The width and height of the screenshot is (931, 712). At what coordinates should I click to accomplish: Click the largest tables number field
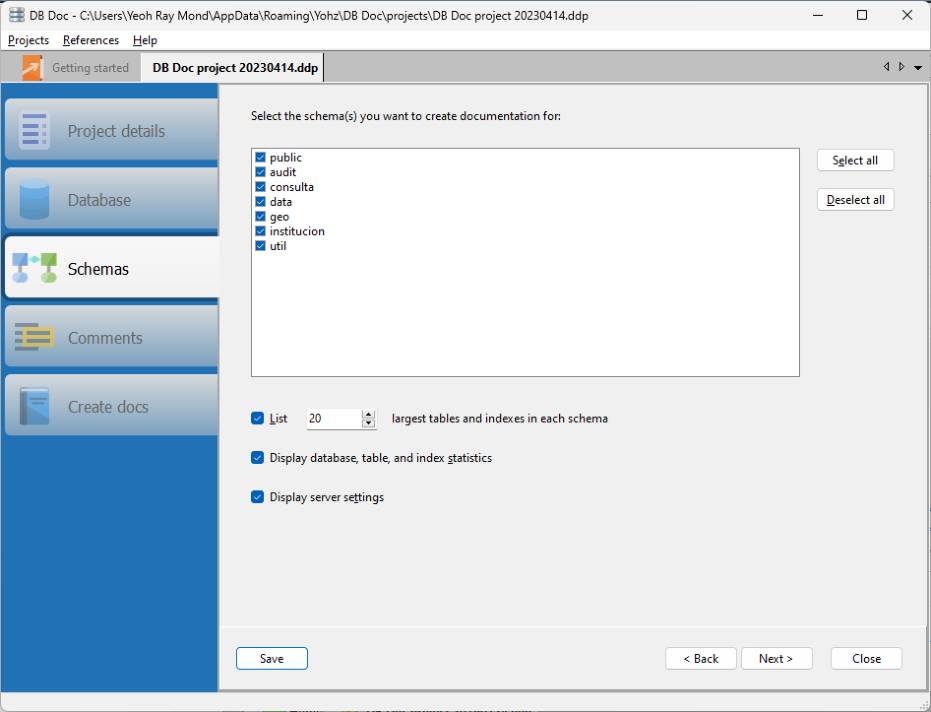coord(332,419)
